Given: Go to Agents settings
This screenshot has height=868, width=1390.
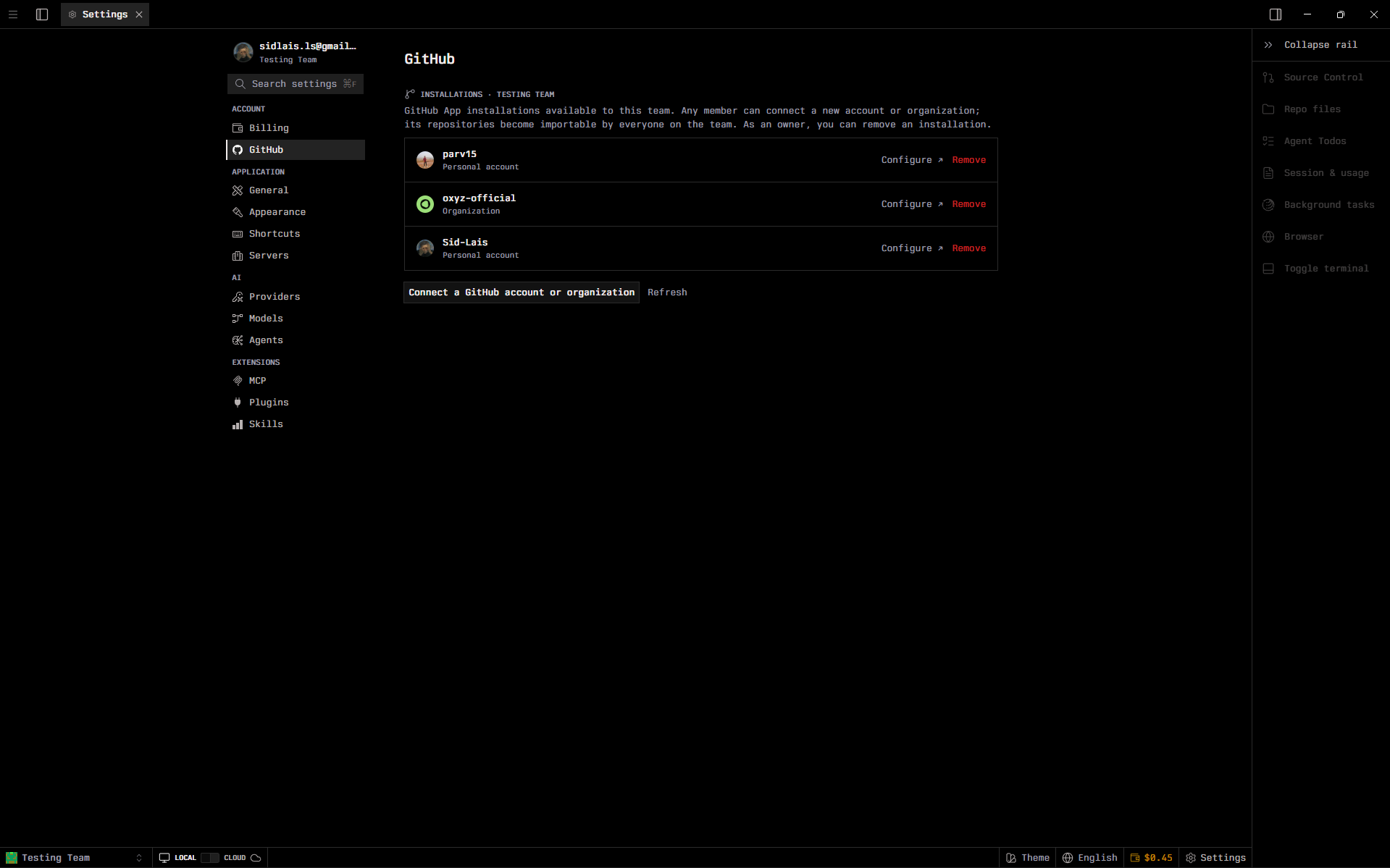Looking at the screenshot, I should (296, 340).
